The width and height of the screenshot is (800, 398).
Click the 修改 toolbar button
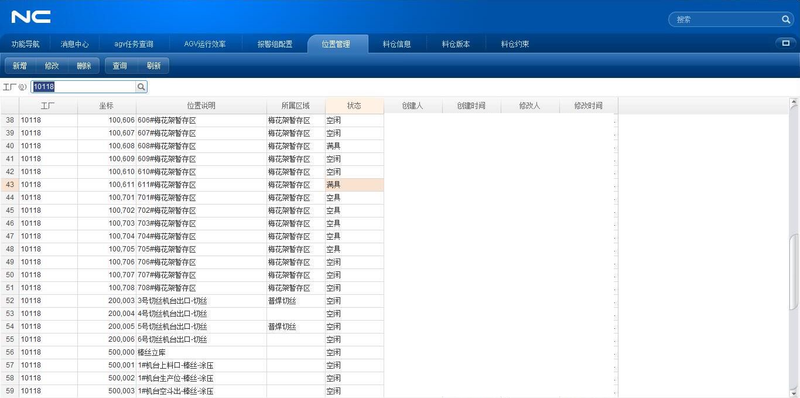(x=52, y=66)
